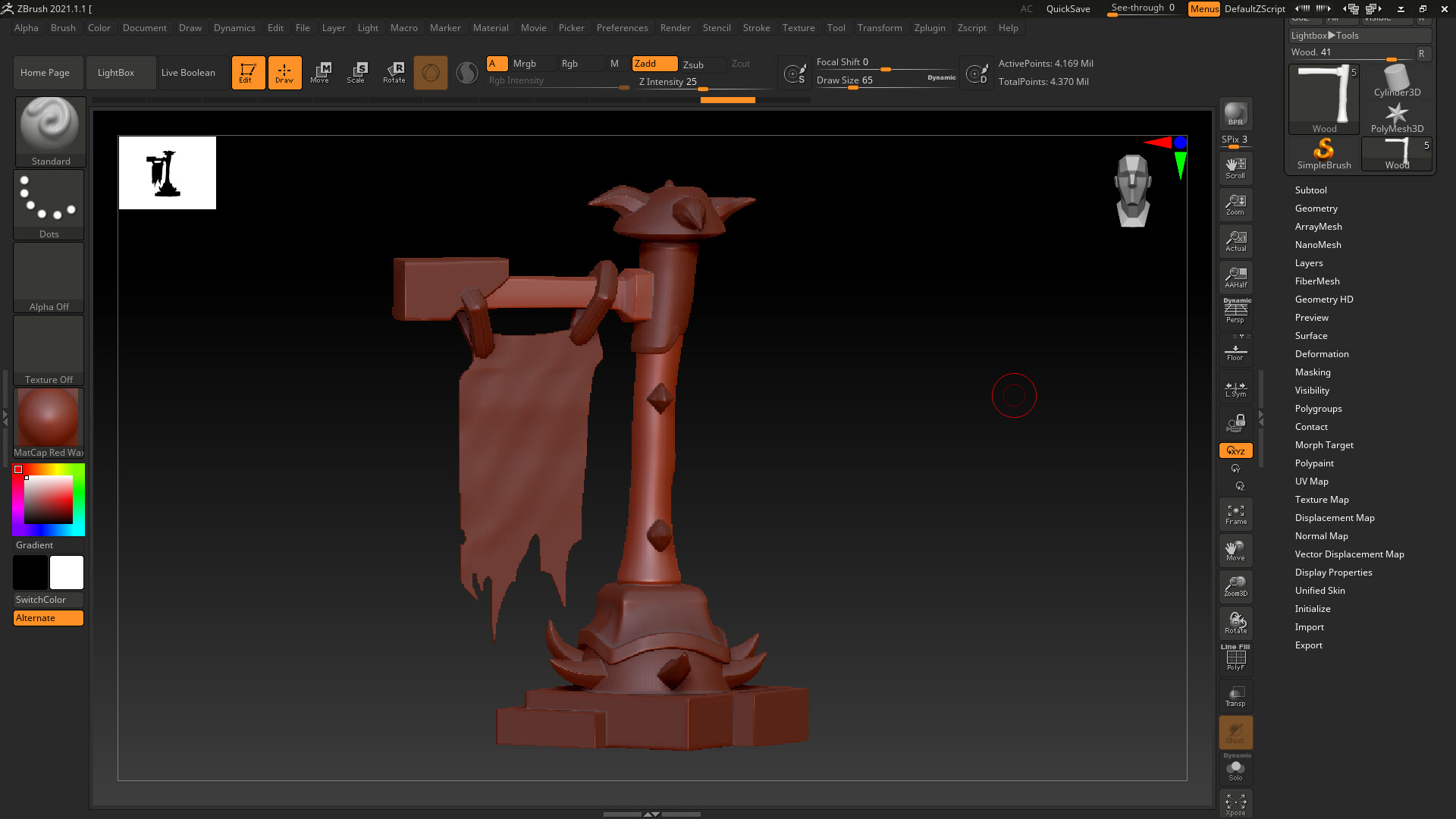Click the AAHalf zoom icon

pyautogui.click(x=1235, y=278)
